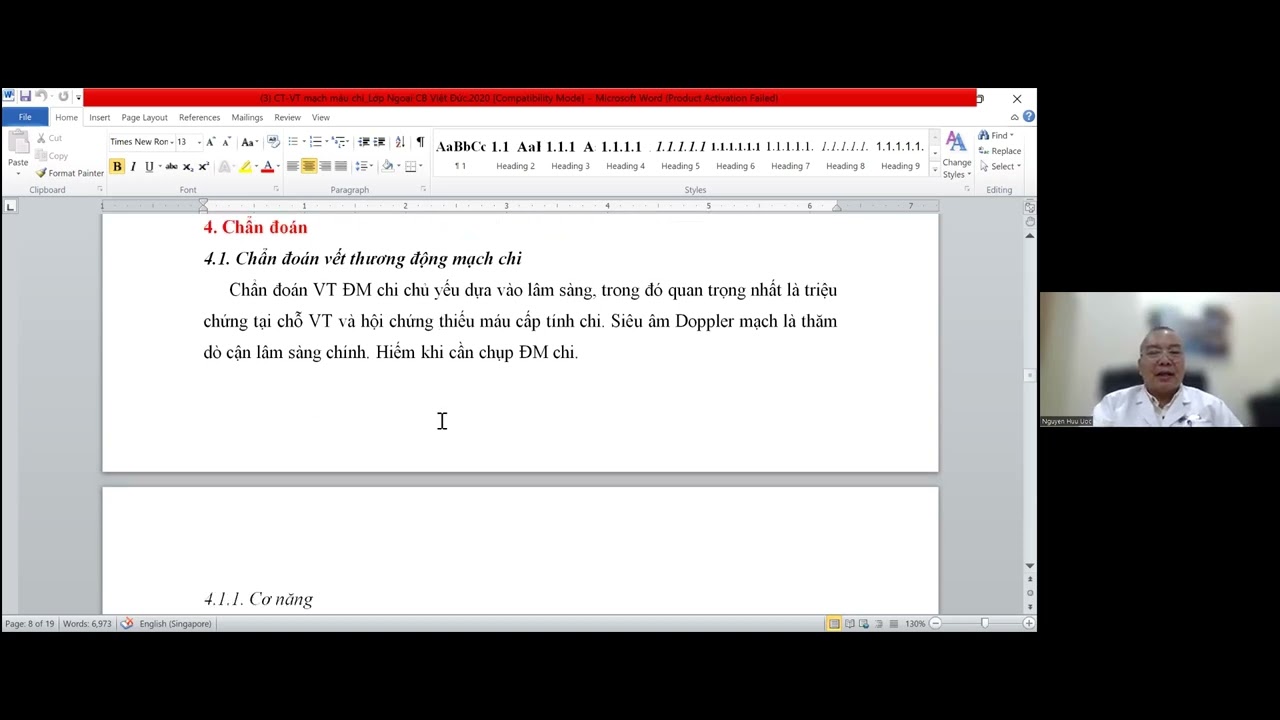Click the Find button
This screenshot has width=1280, height=720.
tap(996, 135)
